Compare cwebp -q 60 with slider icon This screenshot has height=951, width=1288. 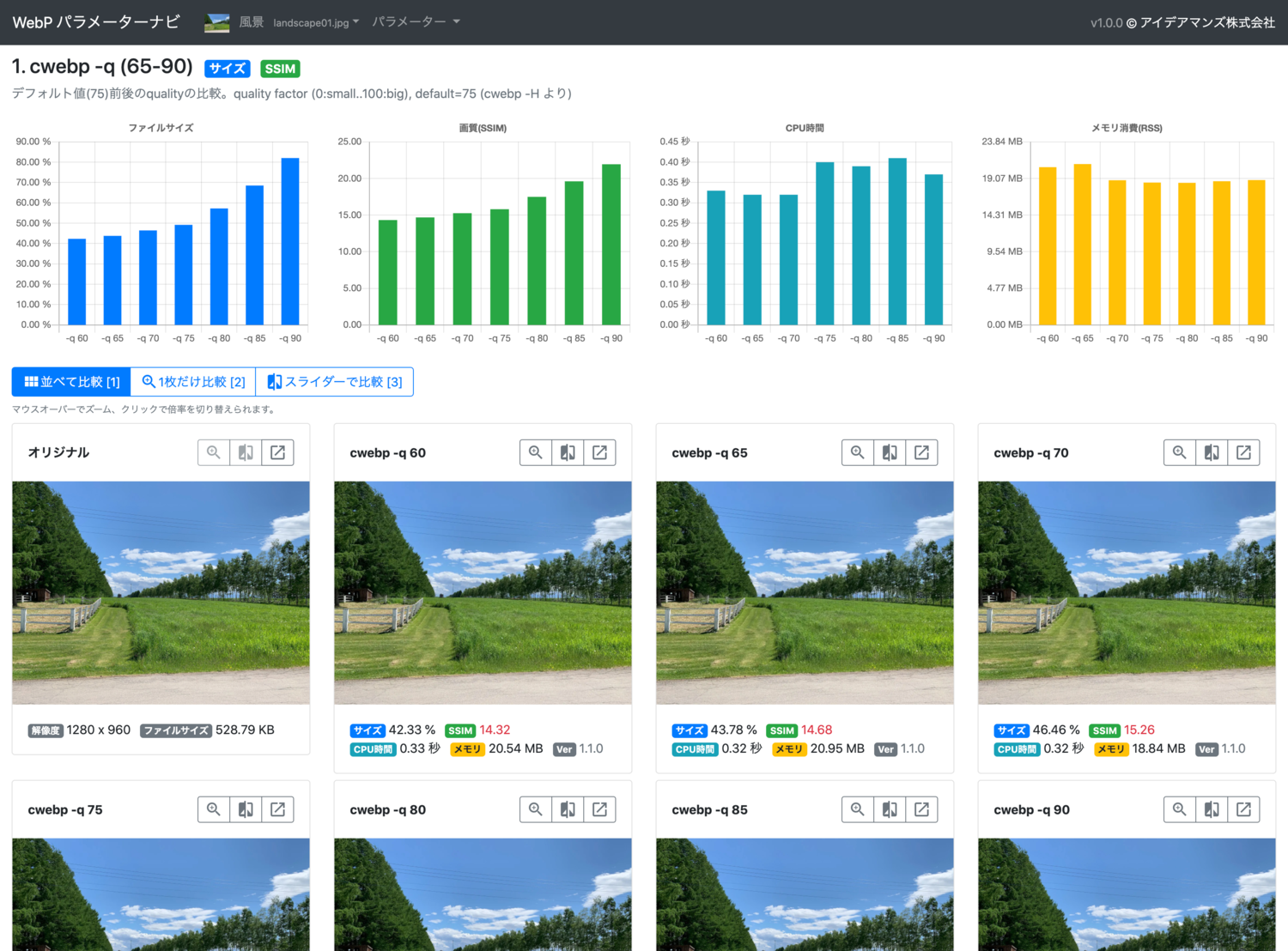pos(568,452)
